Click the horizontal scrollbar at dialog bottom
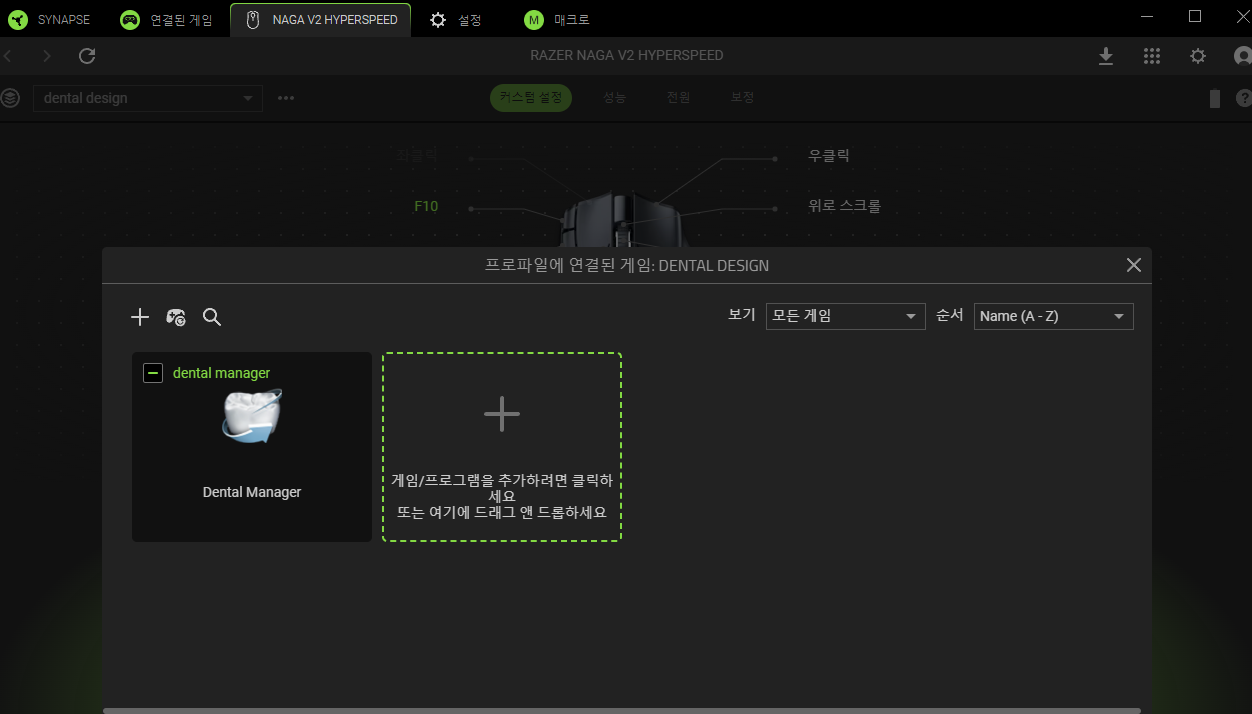1252x714 pixels. coord(621,710)
